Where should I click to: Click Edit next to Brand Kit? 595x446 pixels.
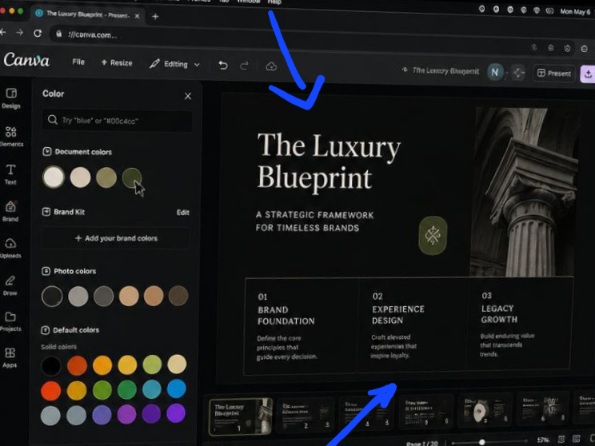183,212
